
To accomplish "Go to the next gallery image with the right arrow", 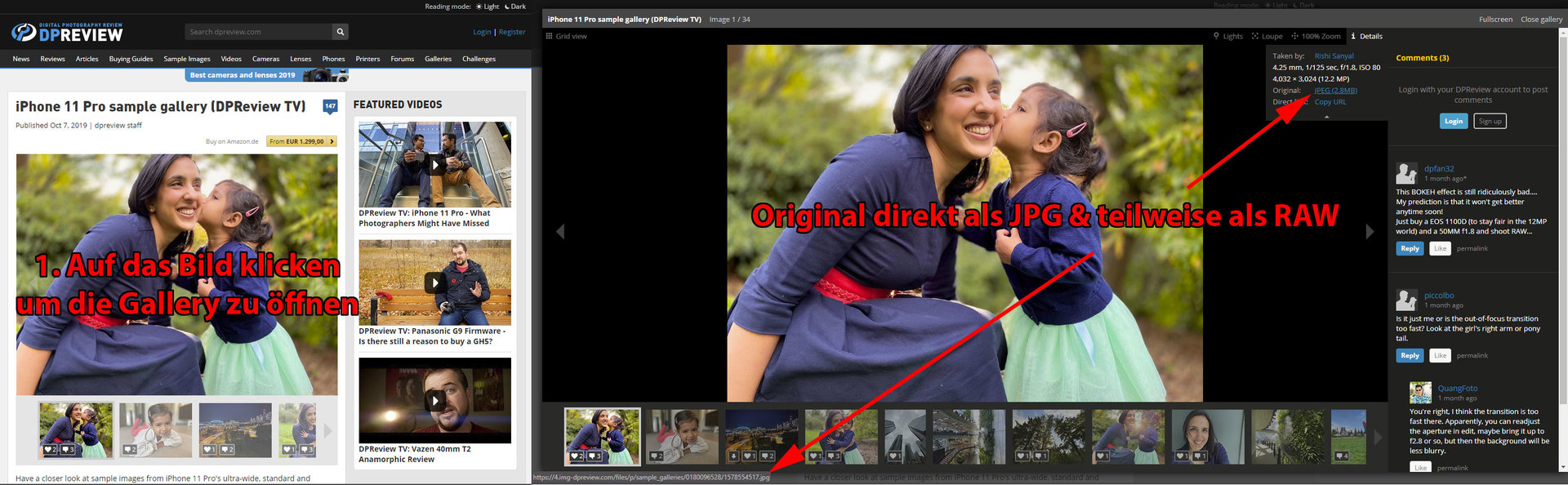I will (1370, 231).
